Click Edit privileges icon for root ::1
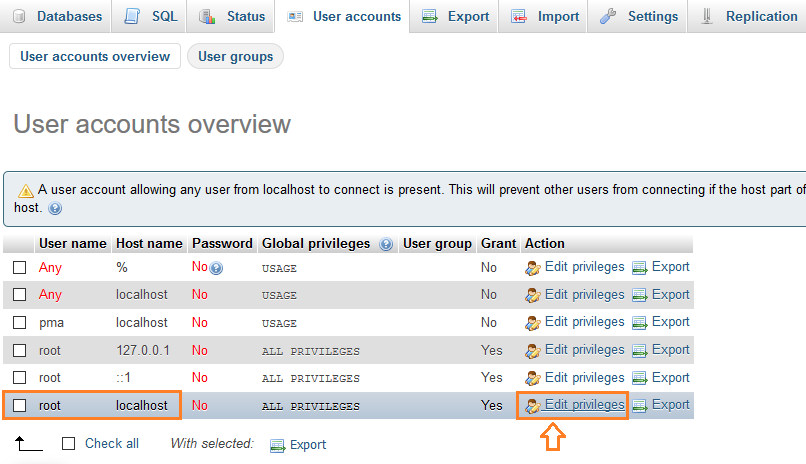Image resolution: width=806 pixels, height=464 pixels. click(533, 378)
